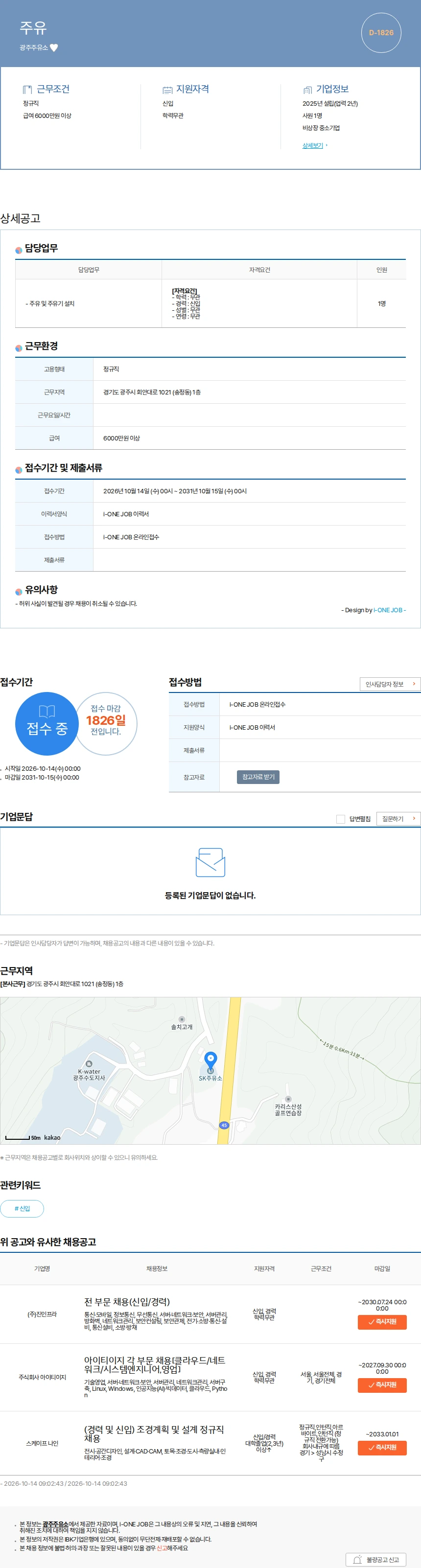Click the 접수기간 및 제출서류 bullet icon

19,469
